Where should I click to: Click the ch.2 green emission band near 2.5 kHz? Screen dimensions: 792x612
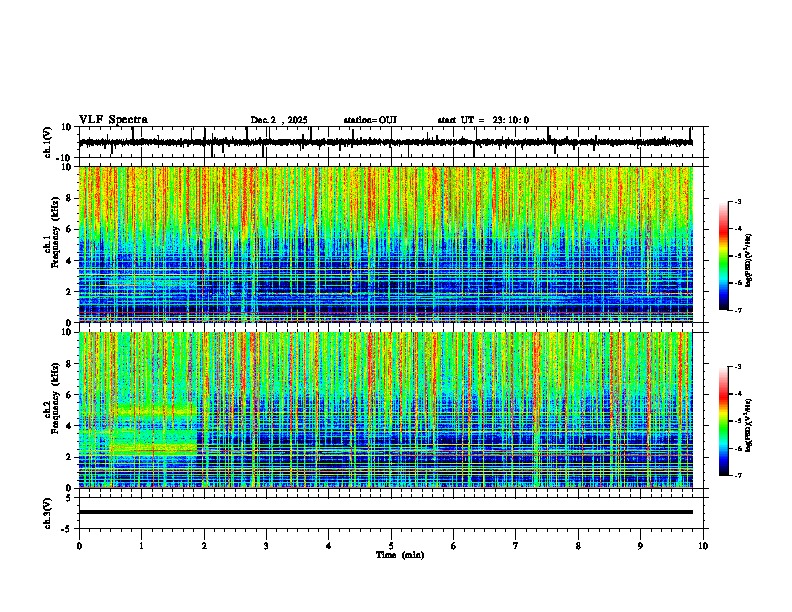(153, 448)
